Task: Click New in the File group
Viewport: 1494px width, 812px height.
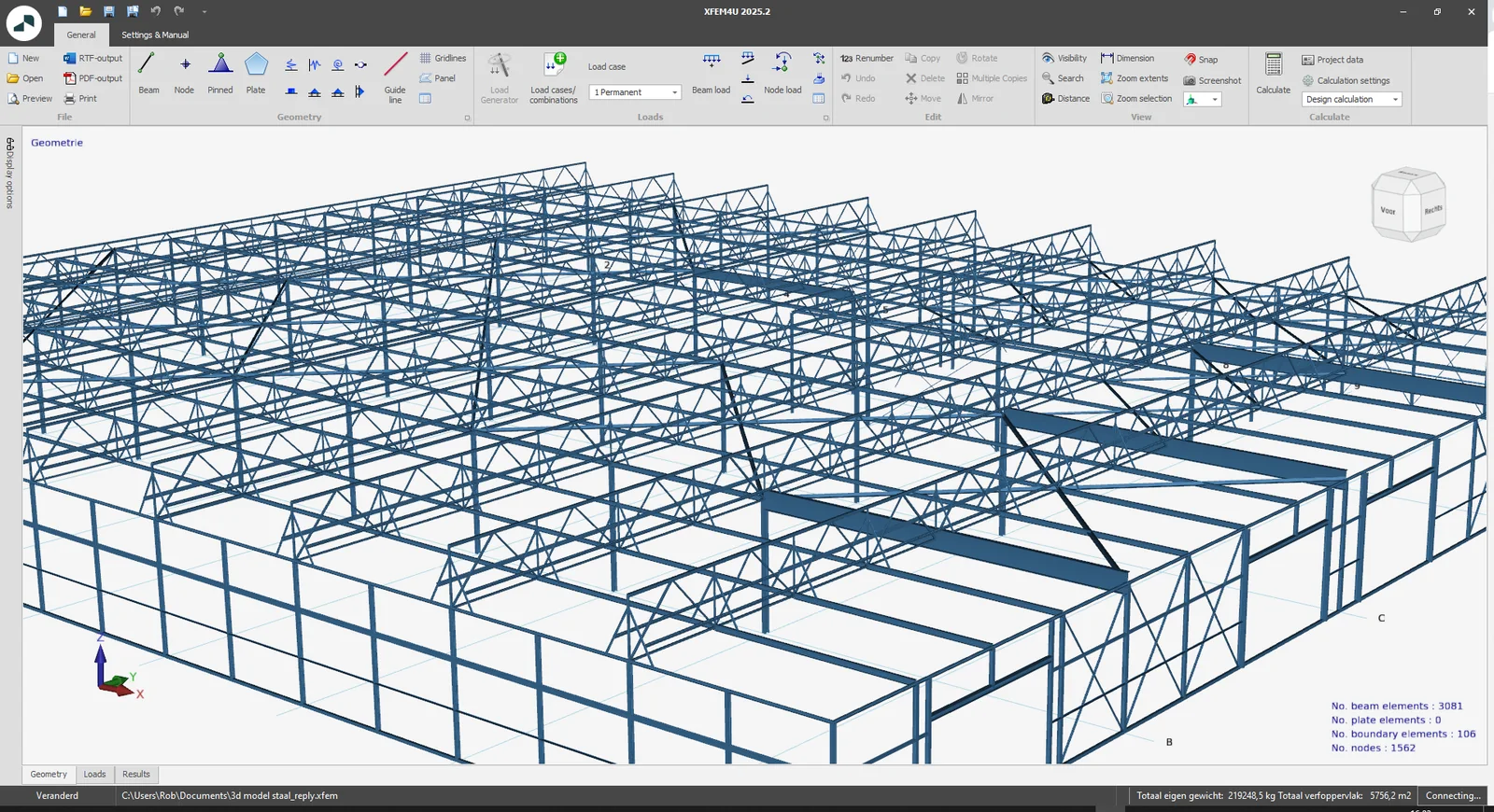Action: pyautogui.click(x=23, y=58)
